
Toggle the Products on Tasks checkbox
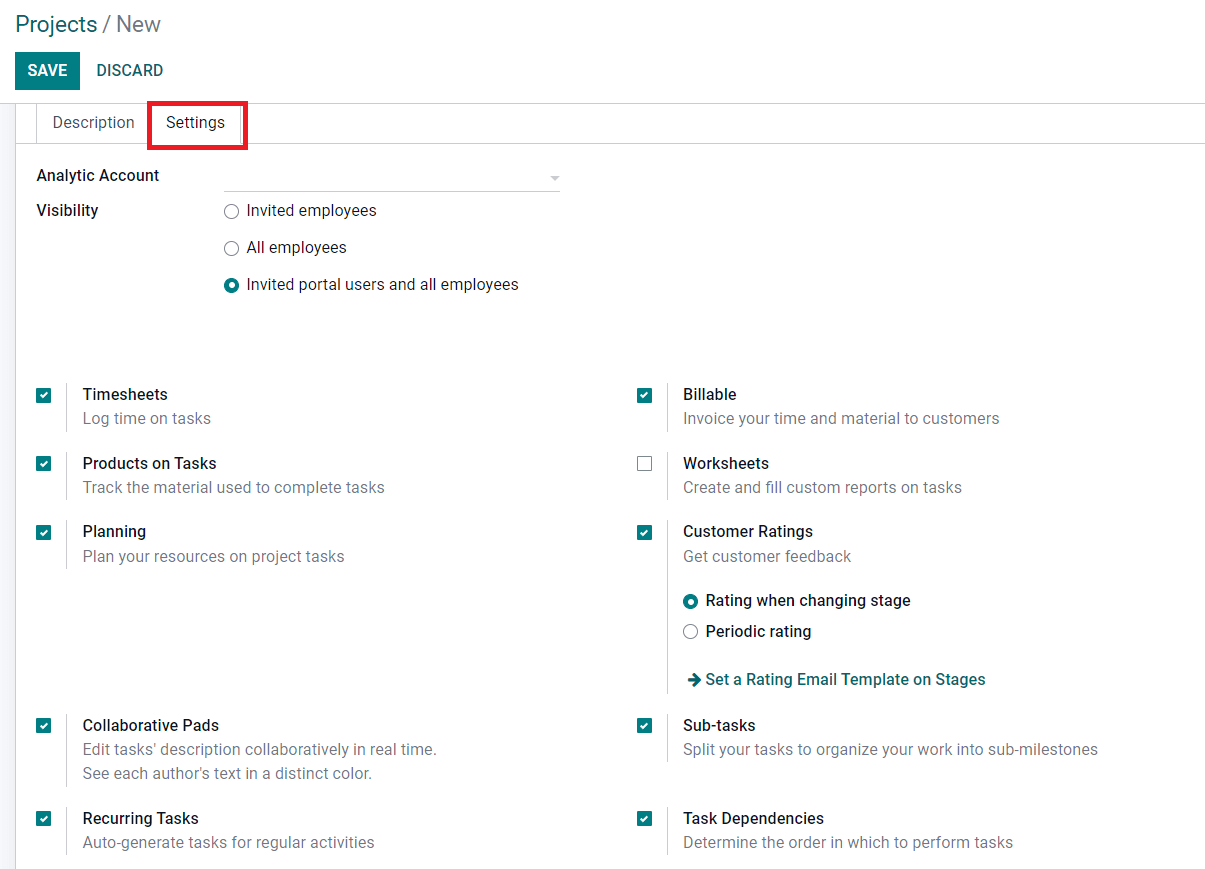coord(44,464)
